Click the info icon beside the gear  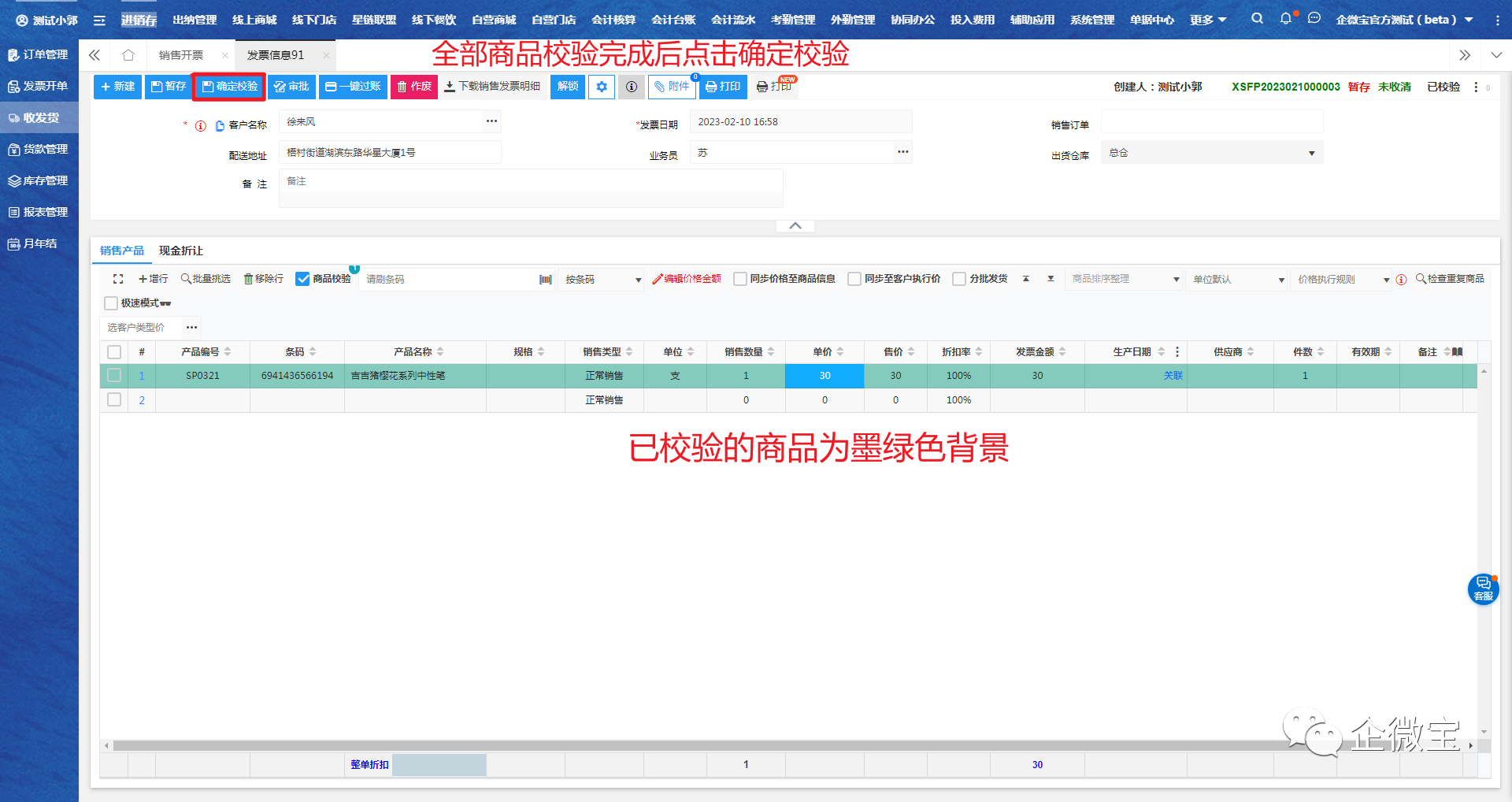pos(632,87)
